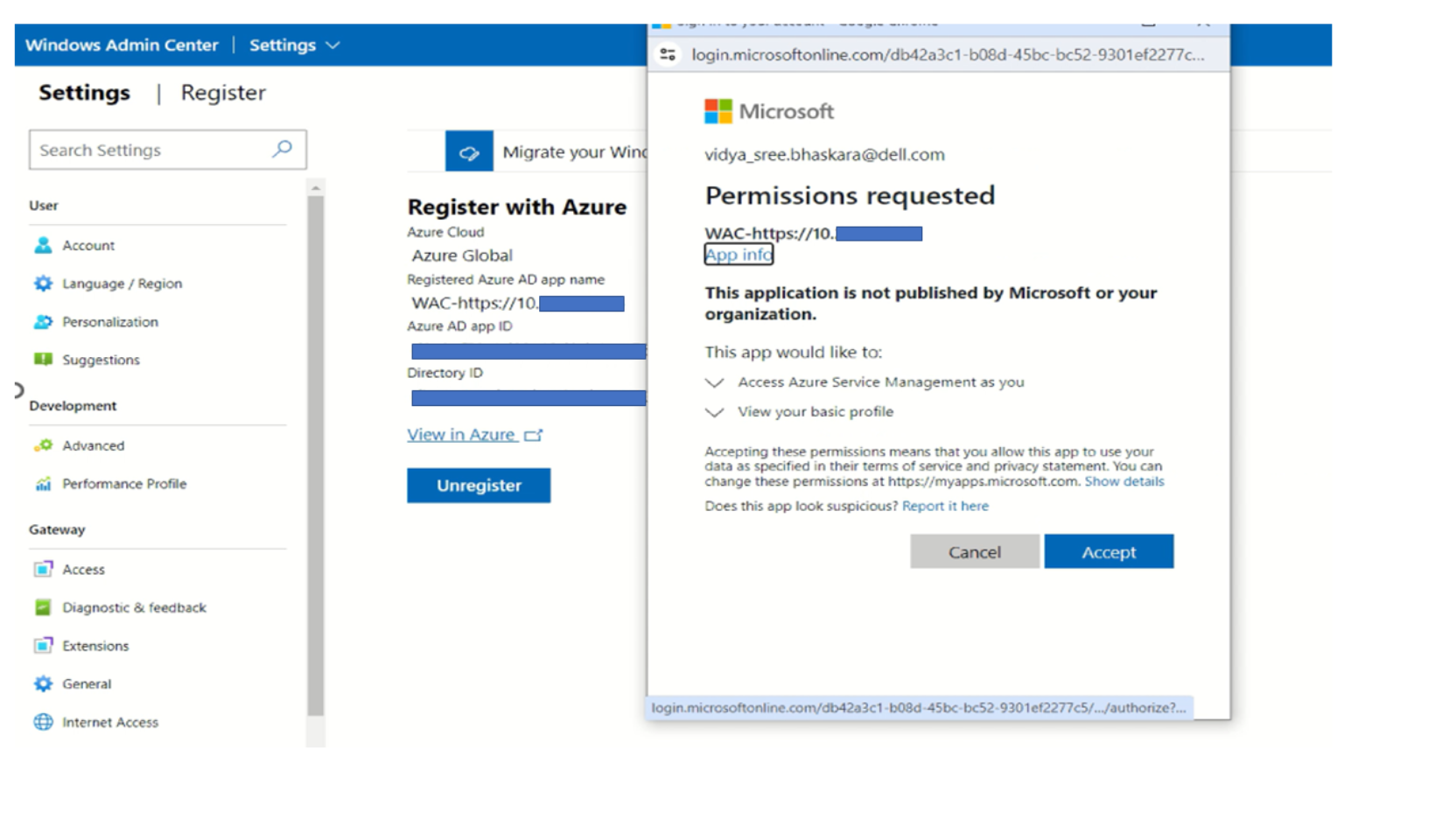Click the popup address bar URL
The image size is (1456, 820).
(948, 54)
